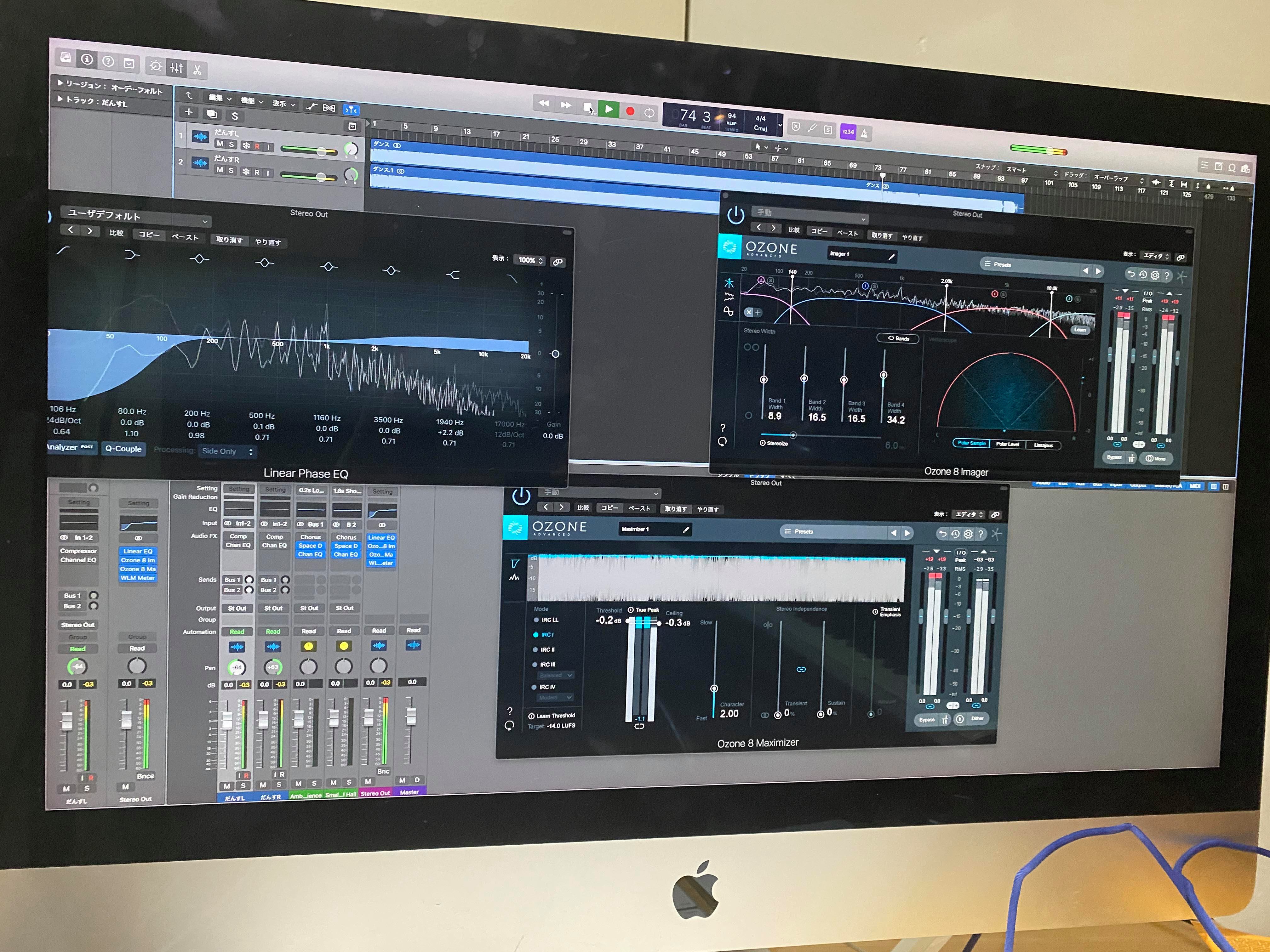Click the Bands link button in Imager
Viewport: 1270px width, 952px height.
[x=898, y=338]
